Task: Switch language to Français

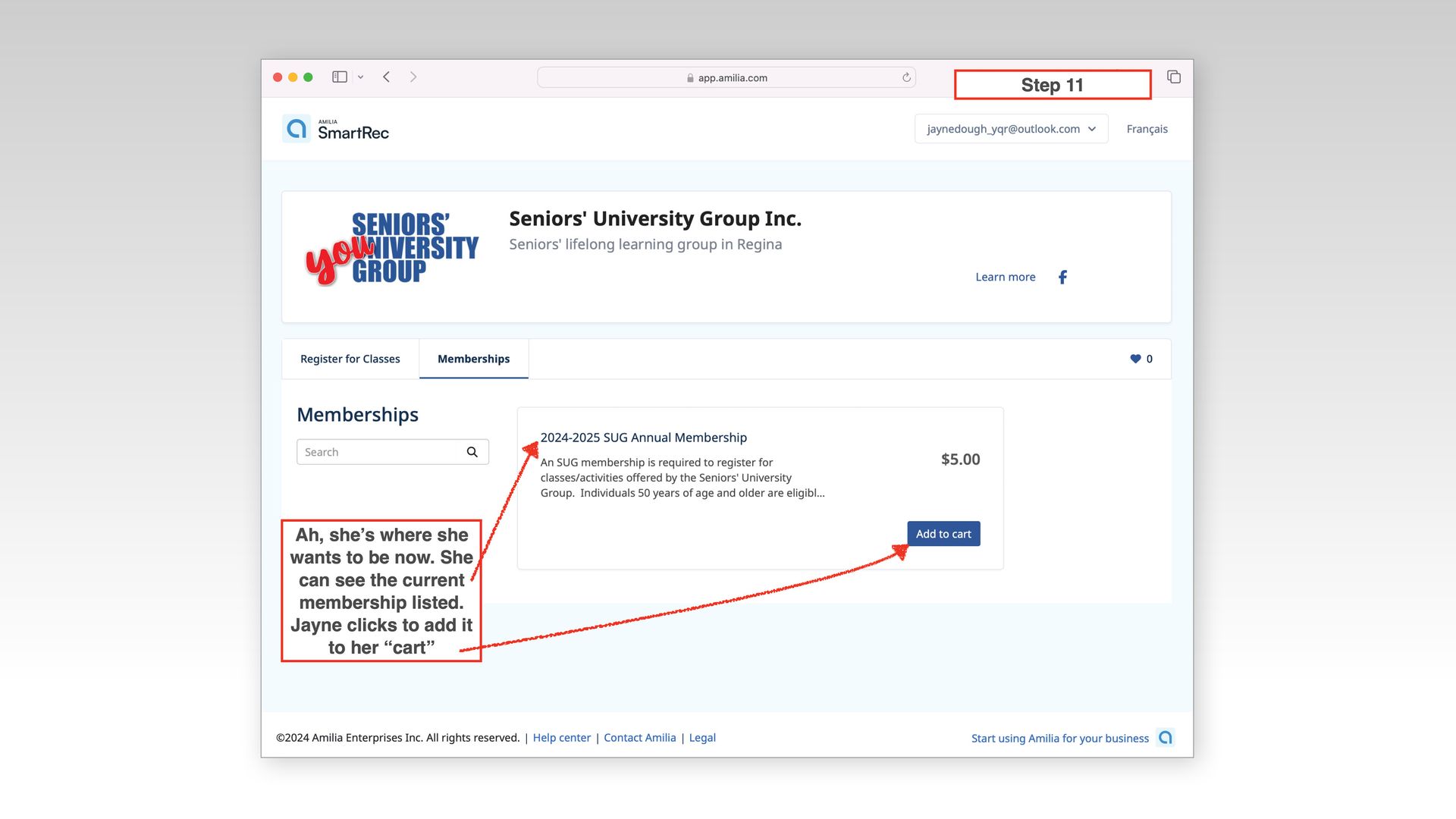Action: [x=1147, y=129]
